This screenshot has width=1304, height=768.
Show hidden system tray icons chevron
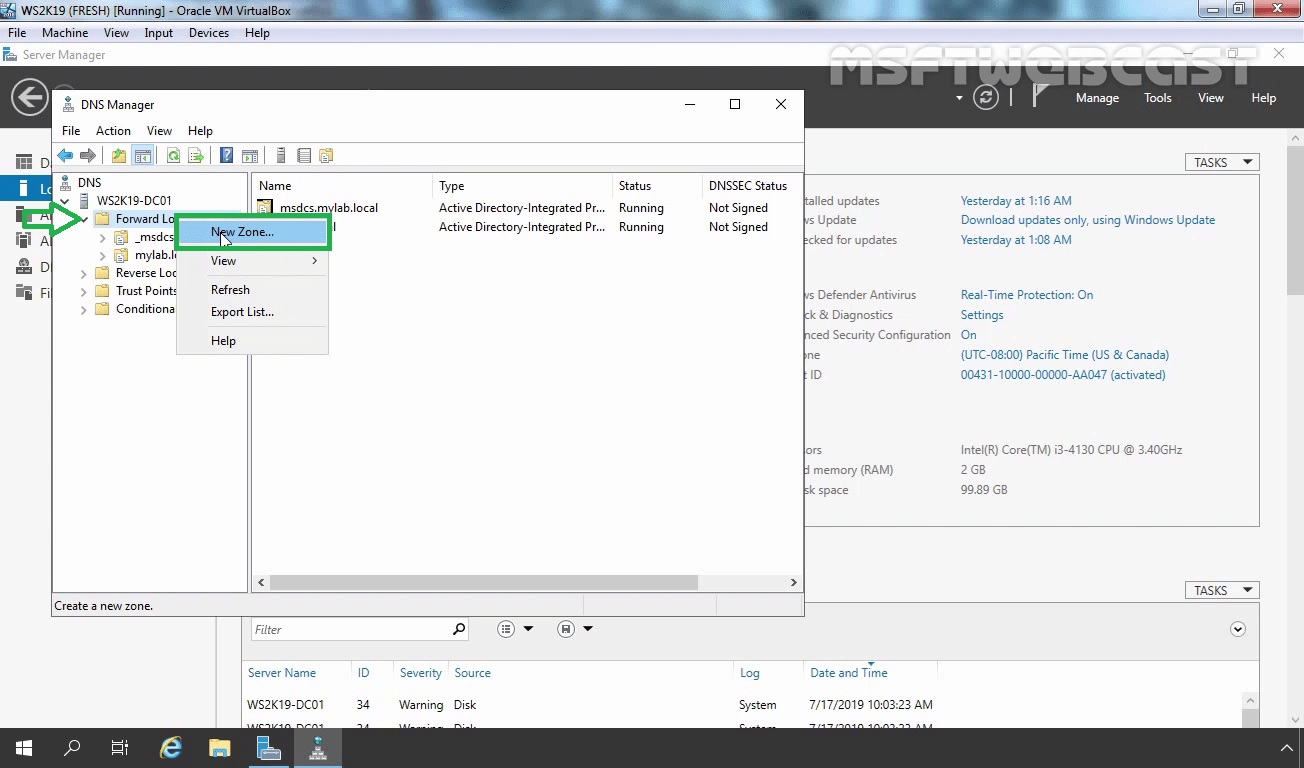1287,748
